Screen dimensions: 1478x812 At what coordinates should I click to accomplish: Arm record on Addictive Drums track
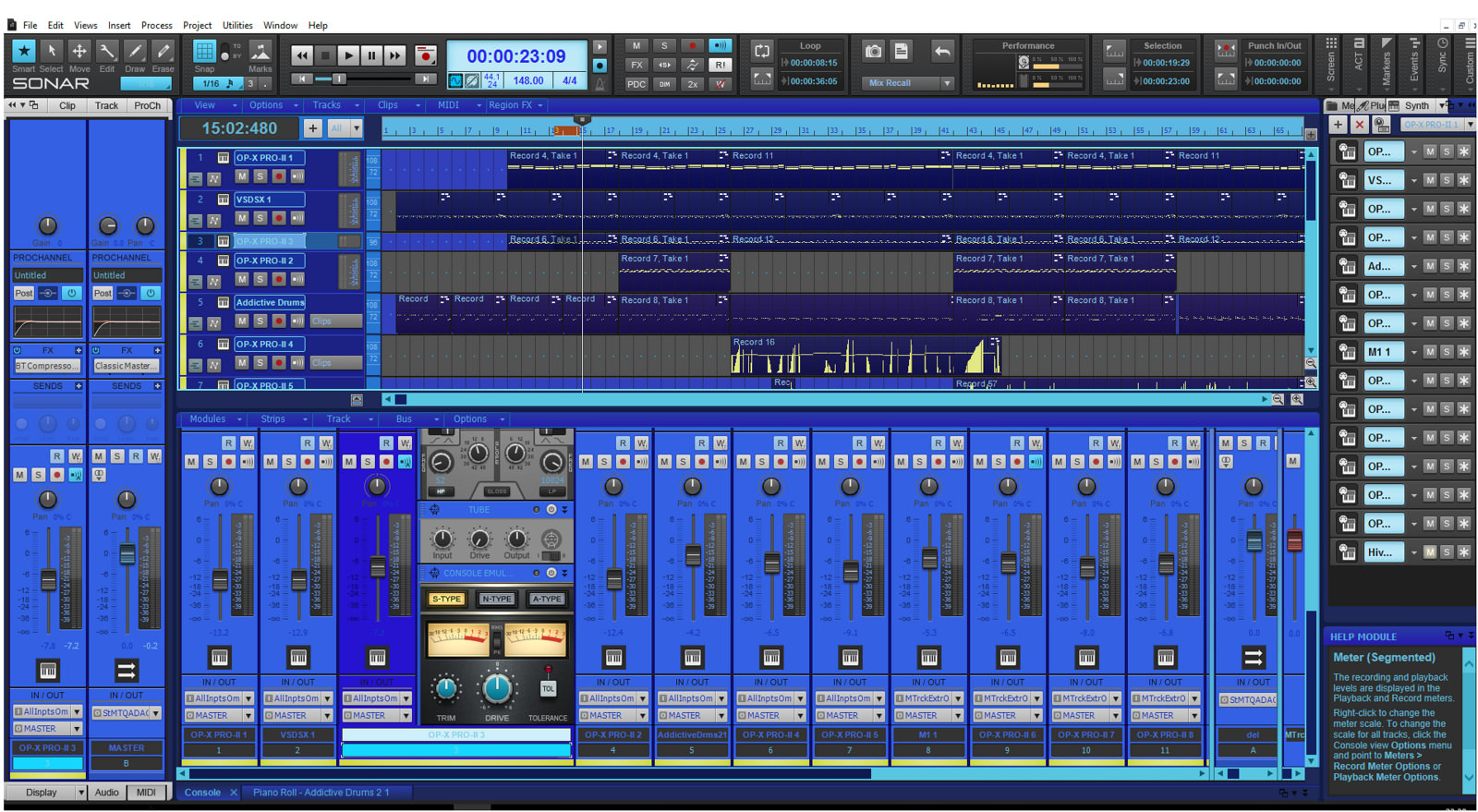(279, 321)
